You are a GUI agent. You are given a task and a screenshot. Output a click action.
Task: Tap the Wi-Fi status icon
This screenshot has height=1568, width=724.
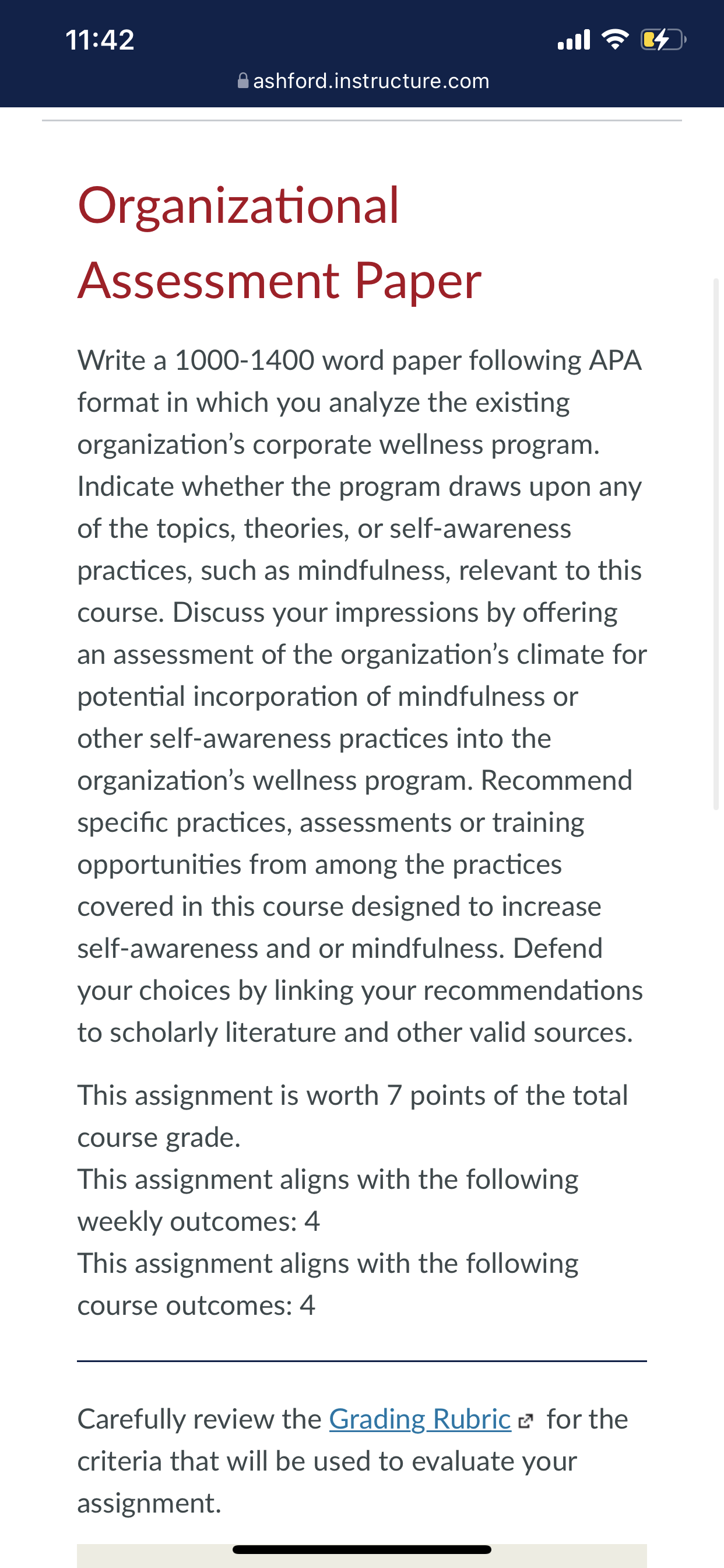tap(615, 40)
